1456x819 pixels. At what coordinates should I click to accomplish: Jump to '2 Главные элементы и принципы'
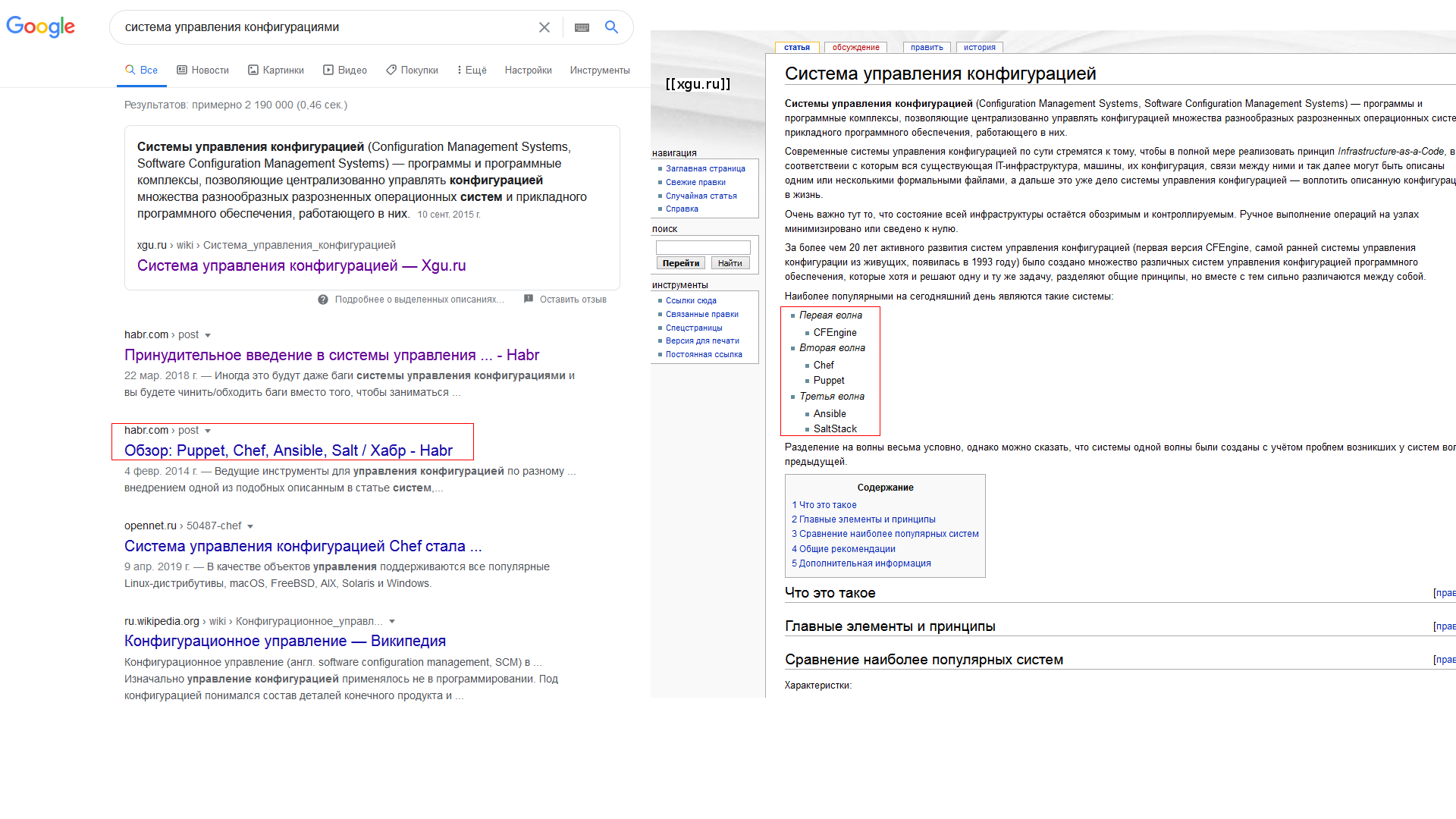pos(864,519)
